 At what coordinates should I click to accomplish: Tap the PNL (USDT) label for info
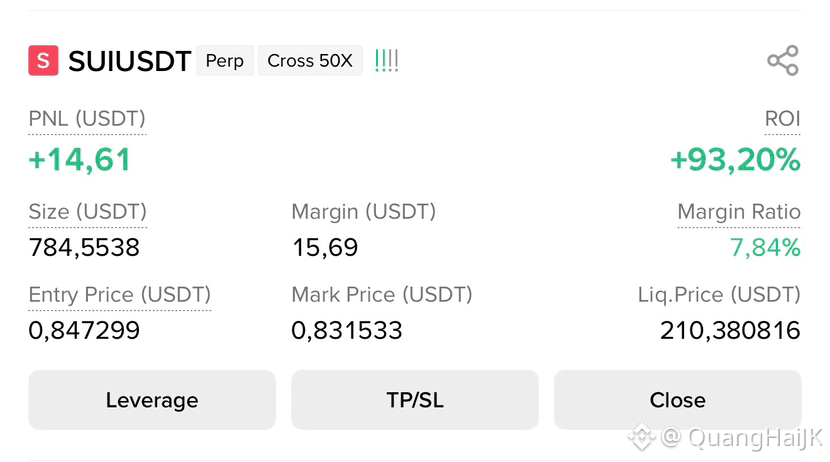[x=87, y=119]
